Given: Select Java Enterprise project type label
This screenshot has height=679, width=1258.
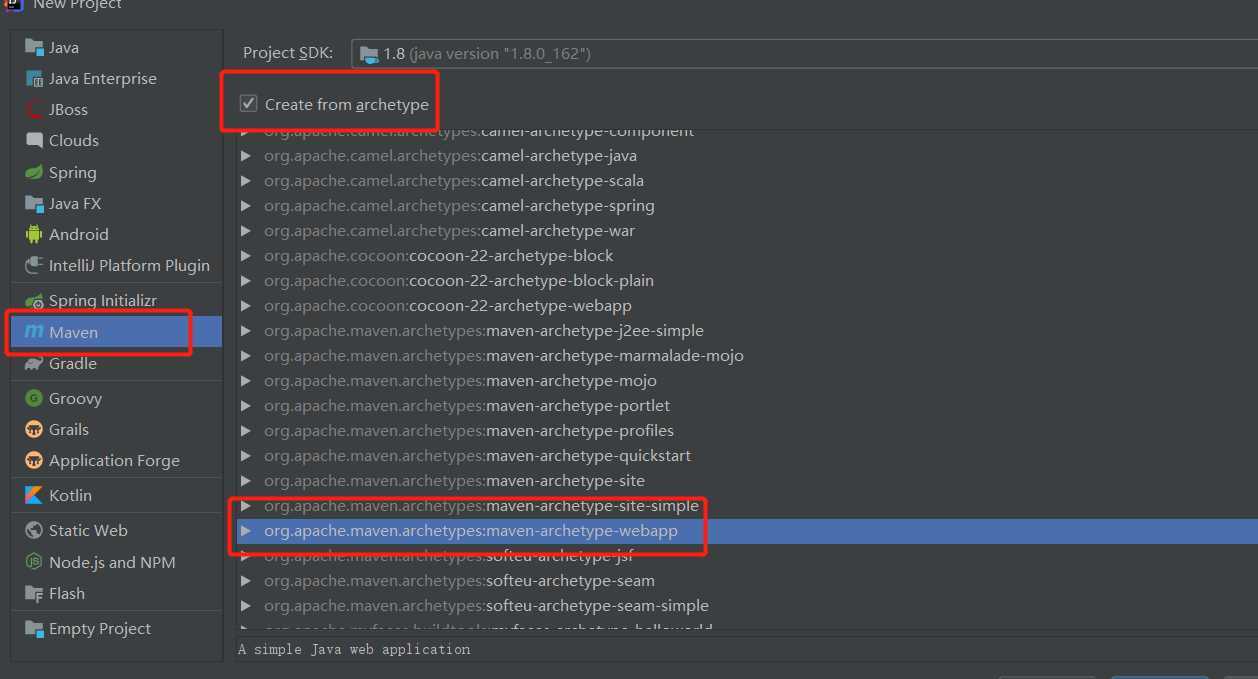Looking at the screenshot, I should (x=103, y=78).
